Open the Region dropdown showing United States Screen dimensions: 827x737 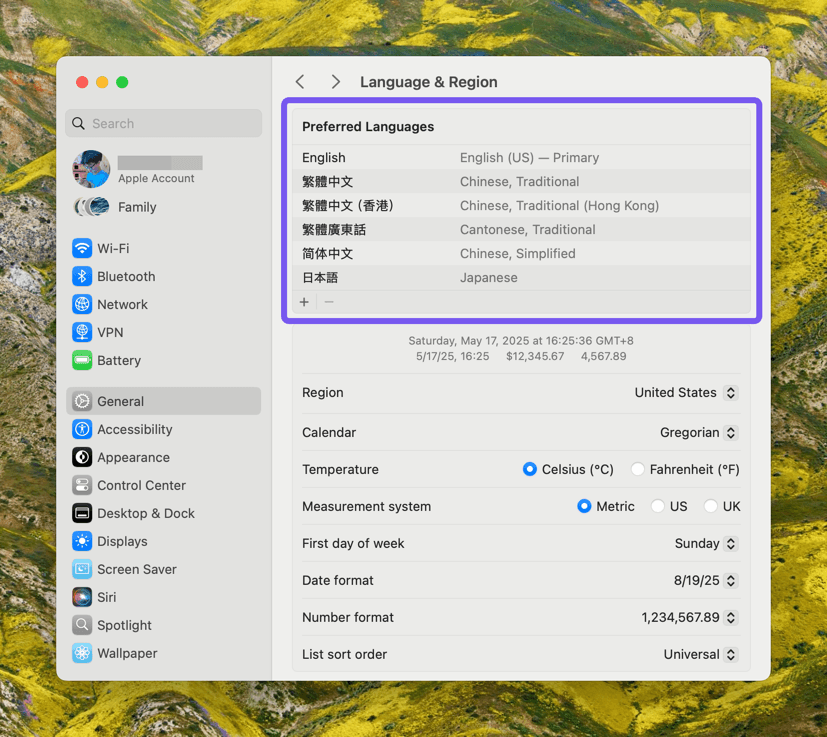coord(686,393)
